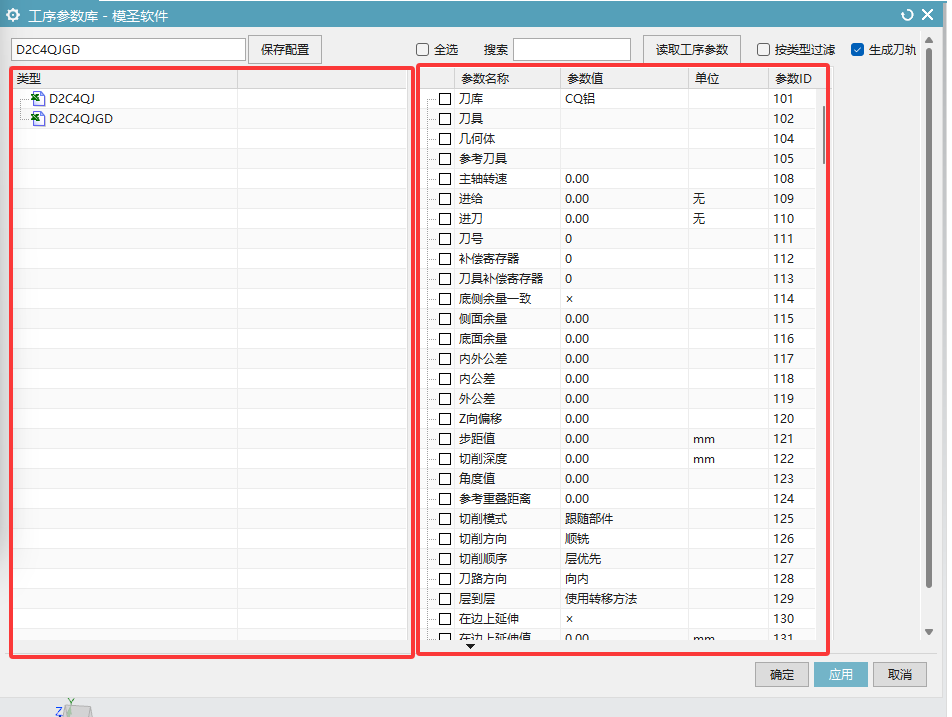Click the 搜索 input field
The height and width of the screenshot is (717, 952).
572,50
